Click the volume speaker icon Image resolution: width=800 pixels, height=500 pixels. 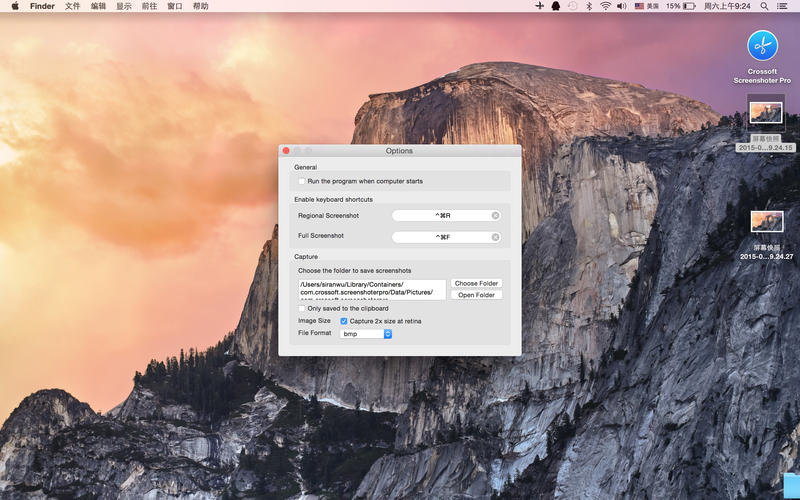point(621,6)
